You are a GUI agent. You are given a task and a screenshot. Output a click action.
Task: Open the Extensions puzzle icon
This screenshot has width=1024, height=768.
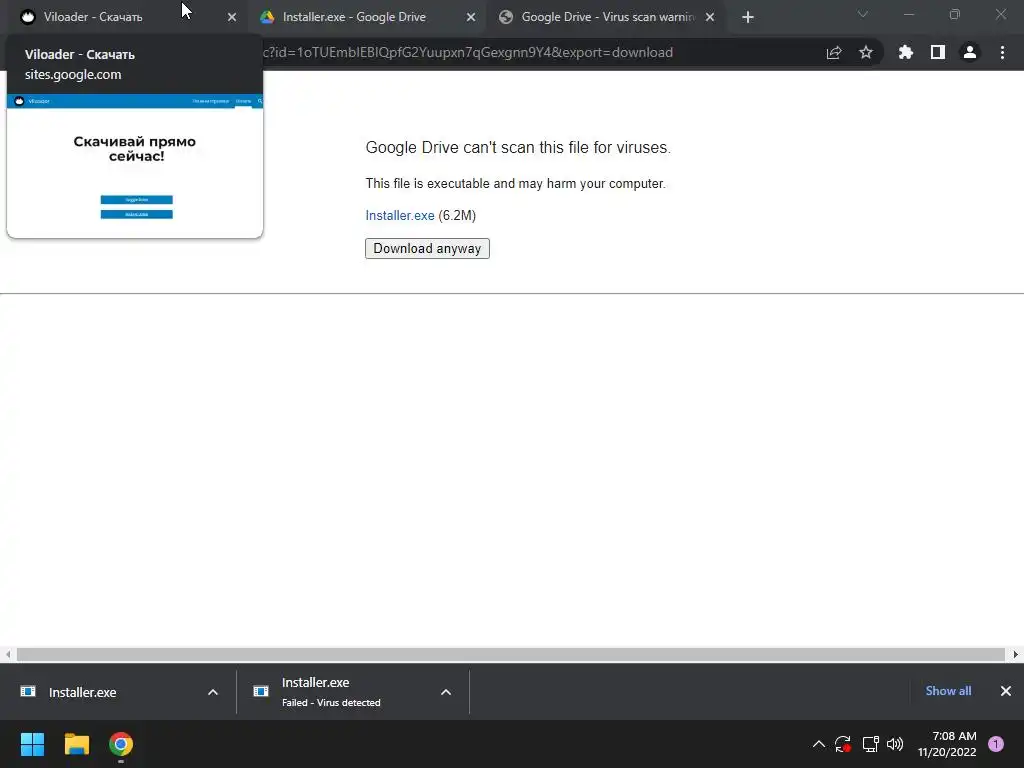pyautogui.click(x=906, y=52)
